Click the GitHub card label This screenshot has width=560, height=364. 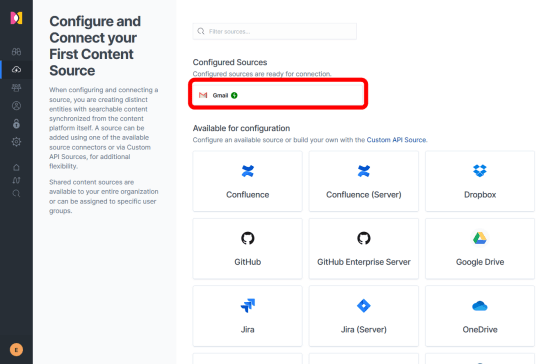pos(248,262)
